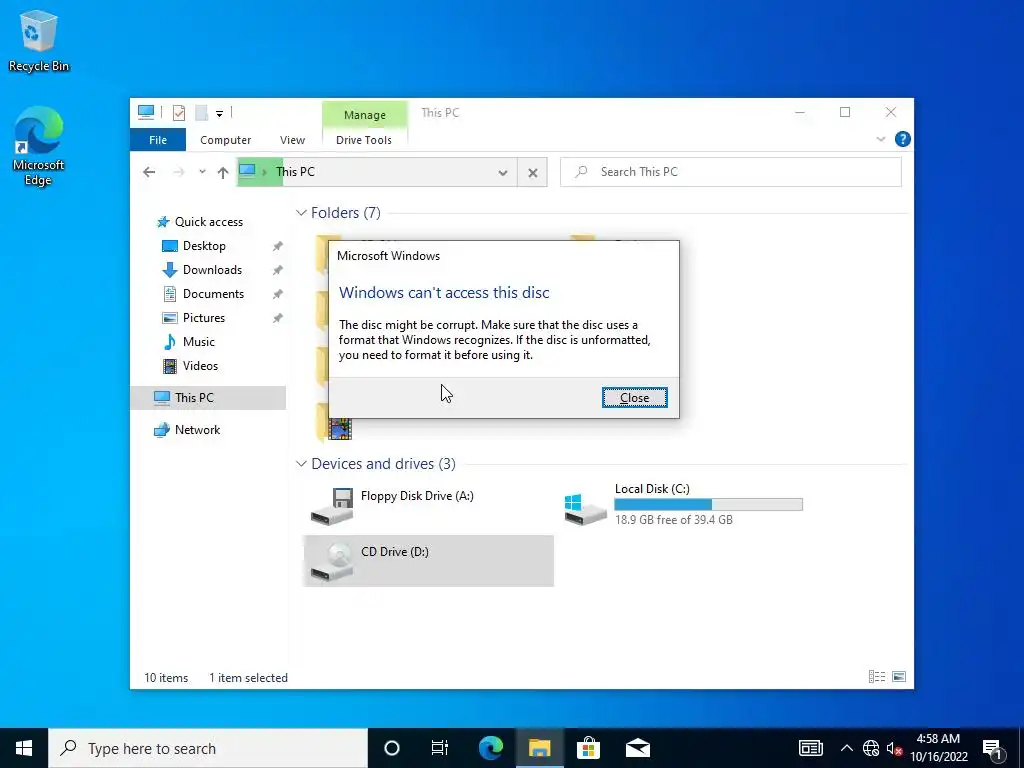The width and height of the screenshot is (1024, 768).
Task: Click the Search This PC field
Action: 731,172
